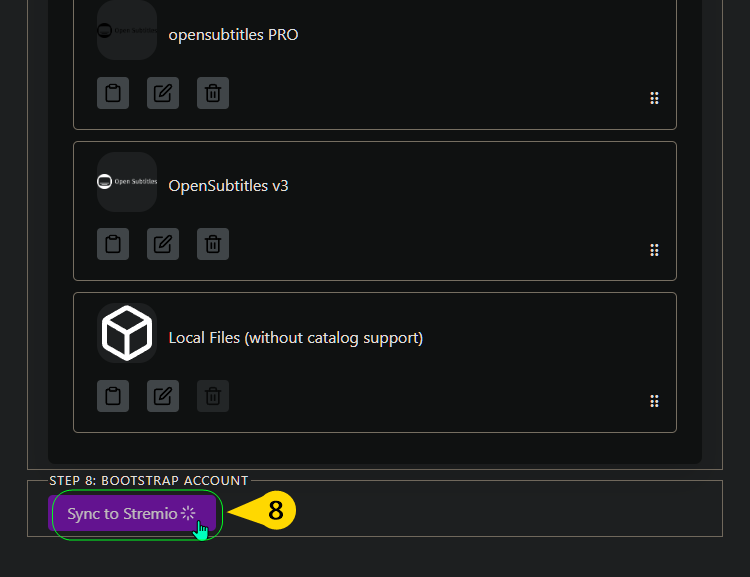Copy the opensubtitles PRO addon URL
The height and width of the screenshot is (577, 750).
tap(113, 93)
